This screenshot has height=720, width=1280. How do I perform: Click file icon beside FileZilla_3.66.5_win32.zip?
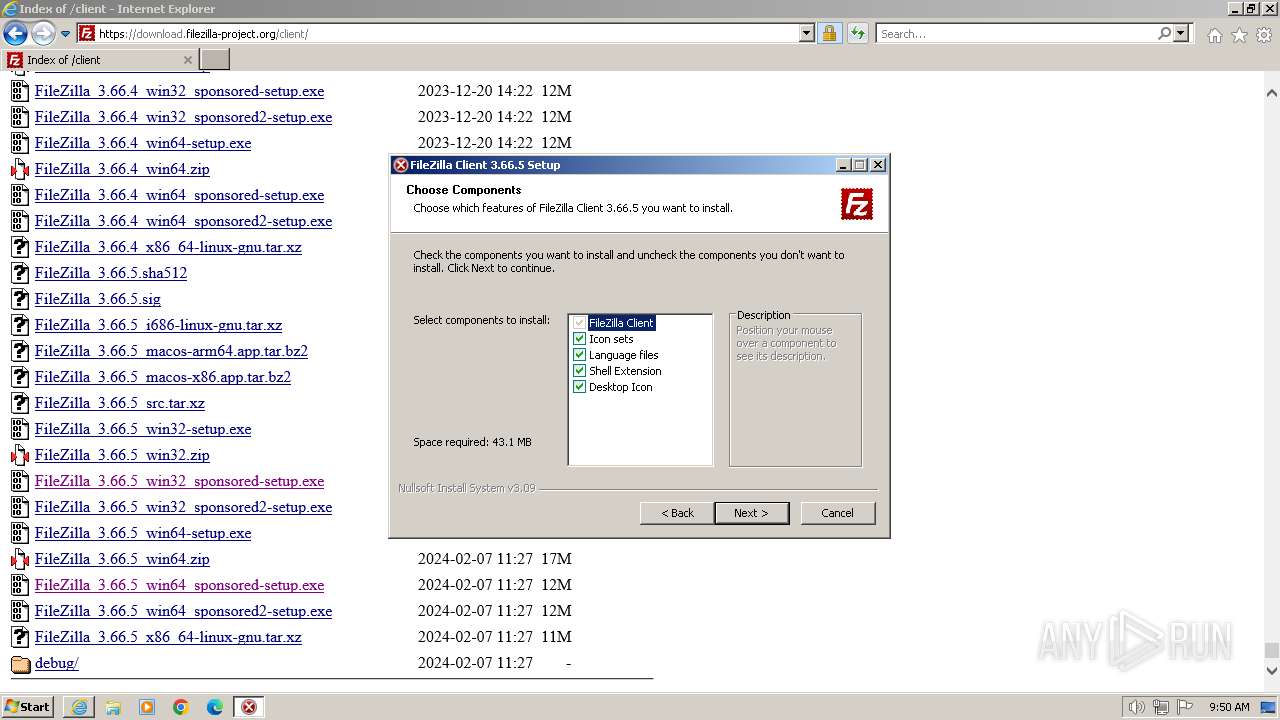(x=20, y=455)
